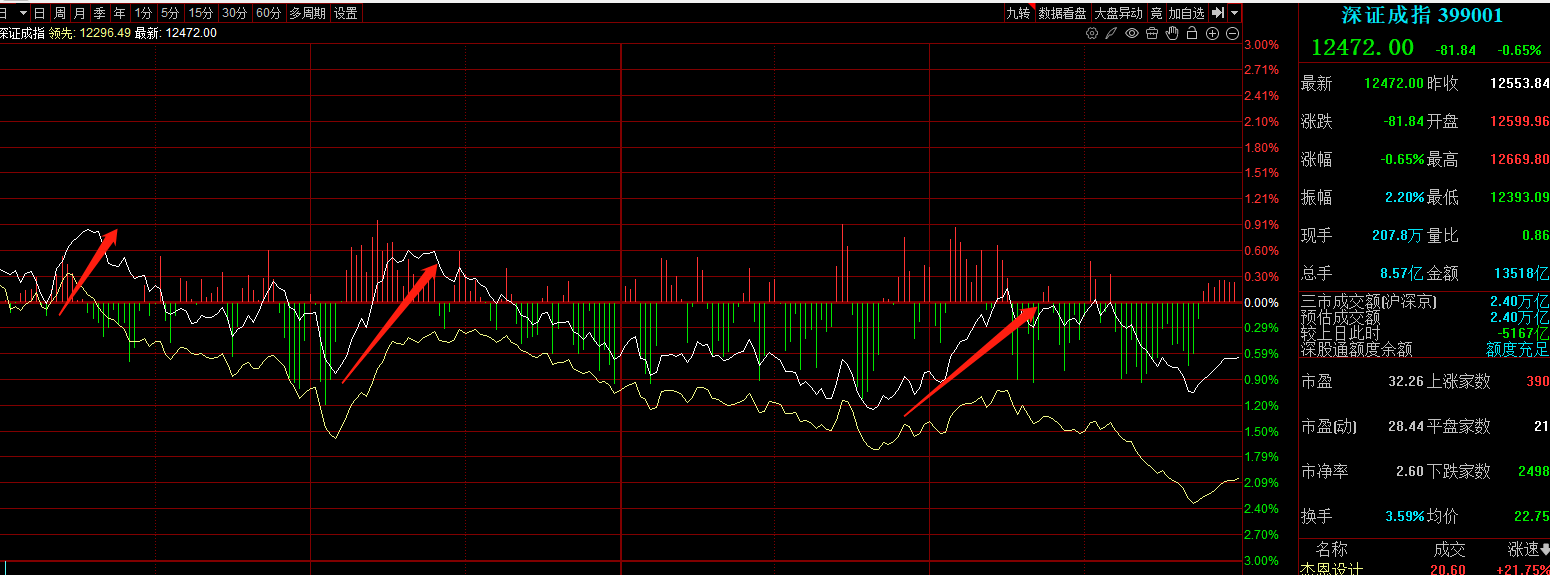Click the 平盘家数 label

(x=1458, y=426)
